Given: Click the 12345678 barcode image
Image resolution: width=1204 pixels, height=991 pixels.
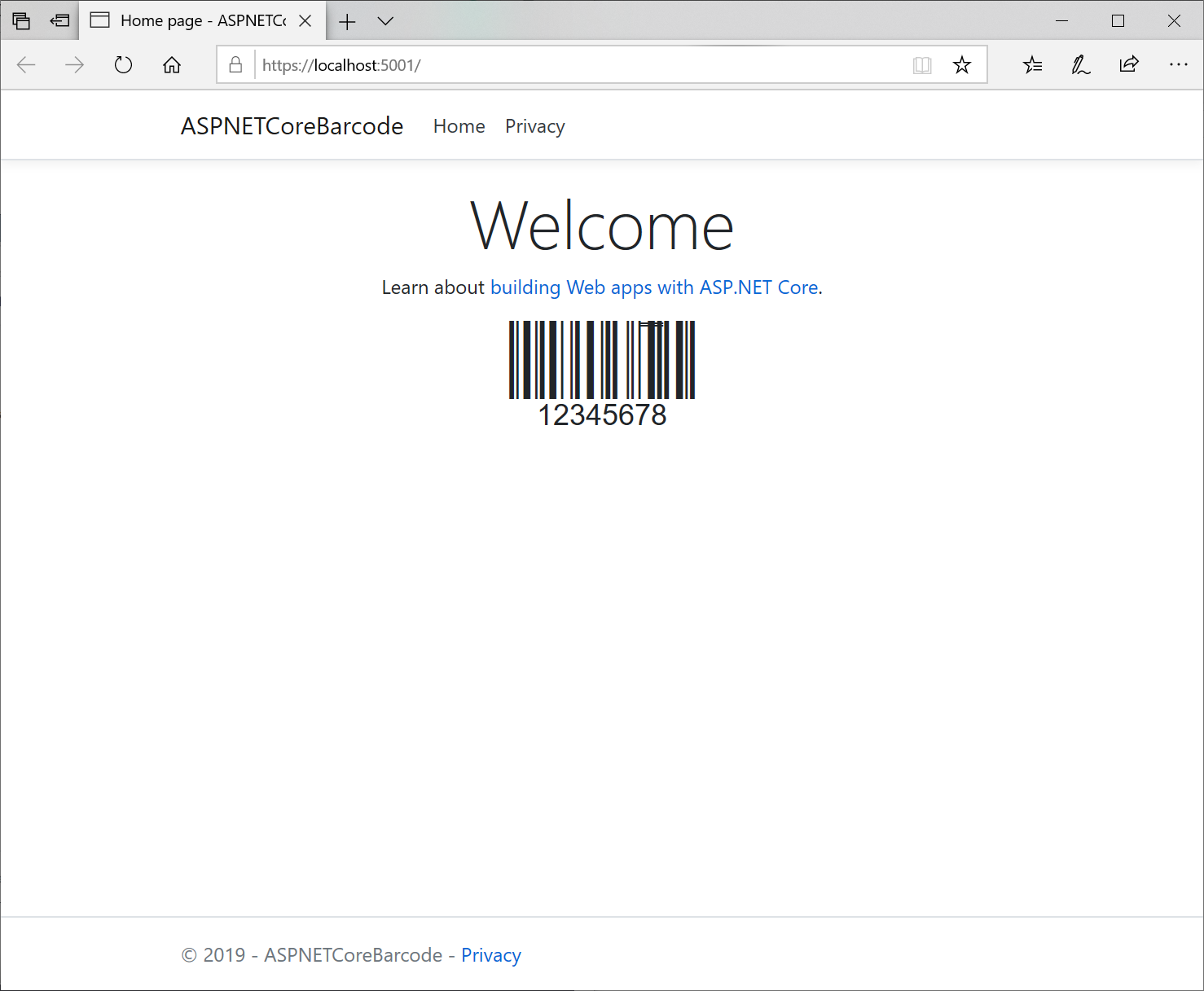Looking at the screenshot, I should pyautogui.click(x=602, y=374).
